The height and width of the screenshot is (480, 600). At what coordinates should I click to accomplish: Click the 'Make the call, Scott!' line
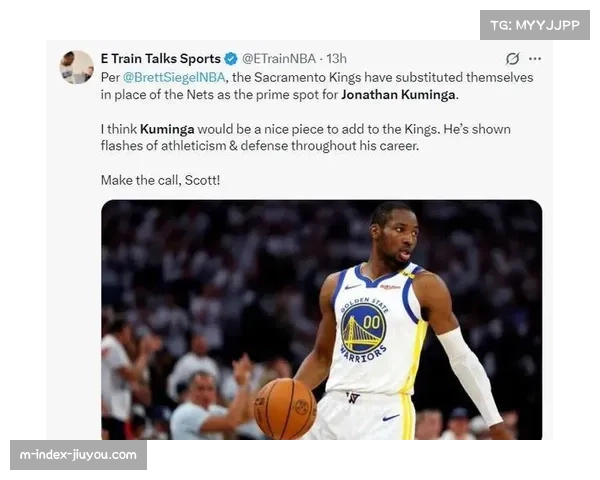pos(160,180)
